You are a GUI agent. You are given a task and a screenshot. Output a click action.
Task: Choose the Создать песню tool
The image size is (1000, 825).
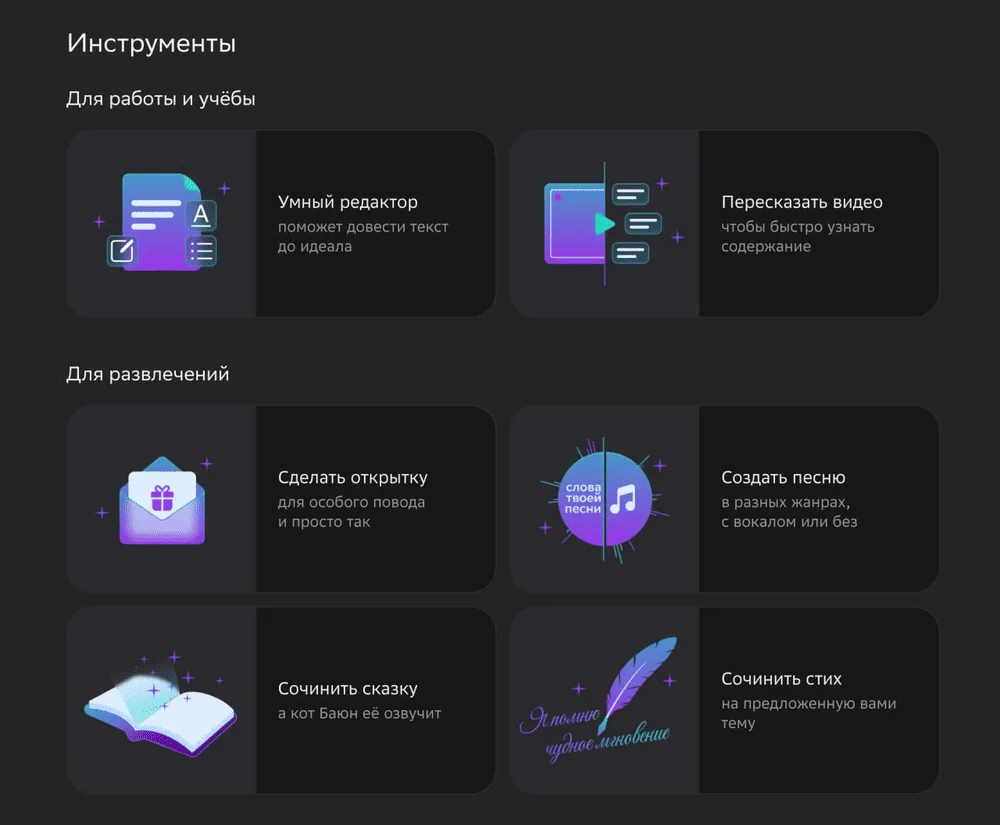pos(783,478)
